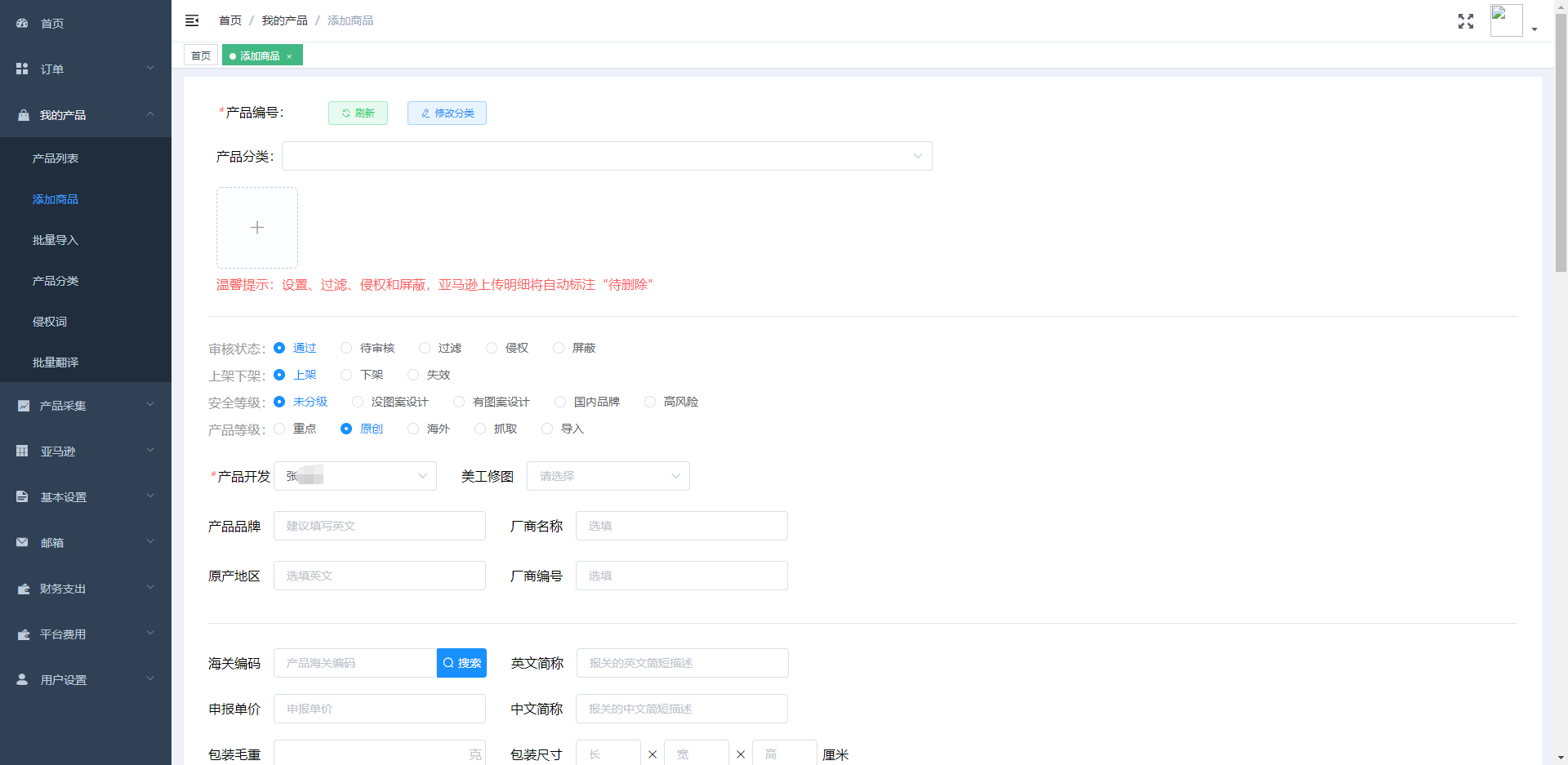This screenshot has height=765, width=1568.
Task: Choose 高风险 safety level radio
Action: (650, 403)
